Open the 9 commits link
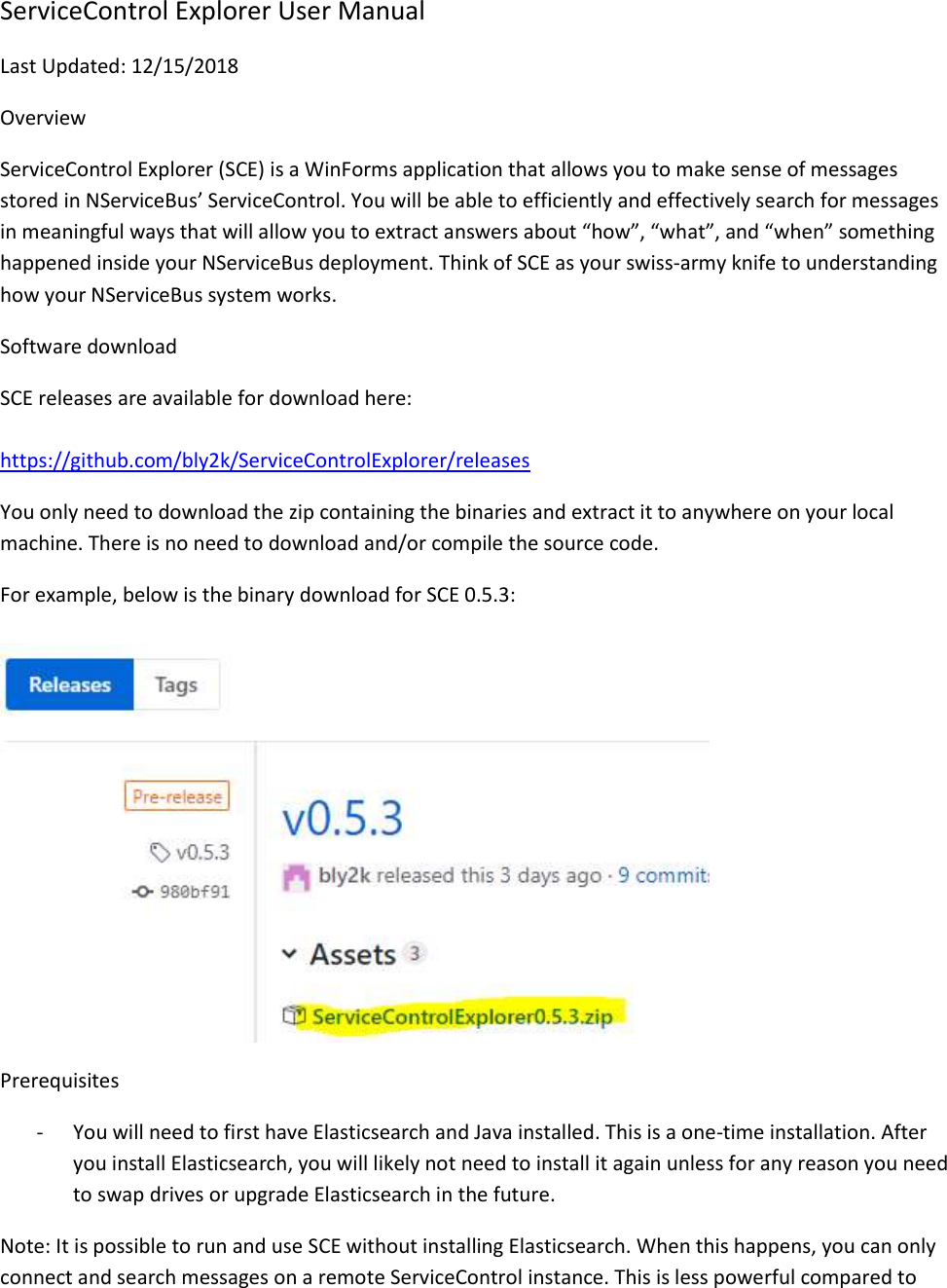The image size is (947, 1288). [x=662, y=874]
